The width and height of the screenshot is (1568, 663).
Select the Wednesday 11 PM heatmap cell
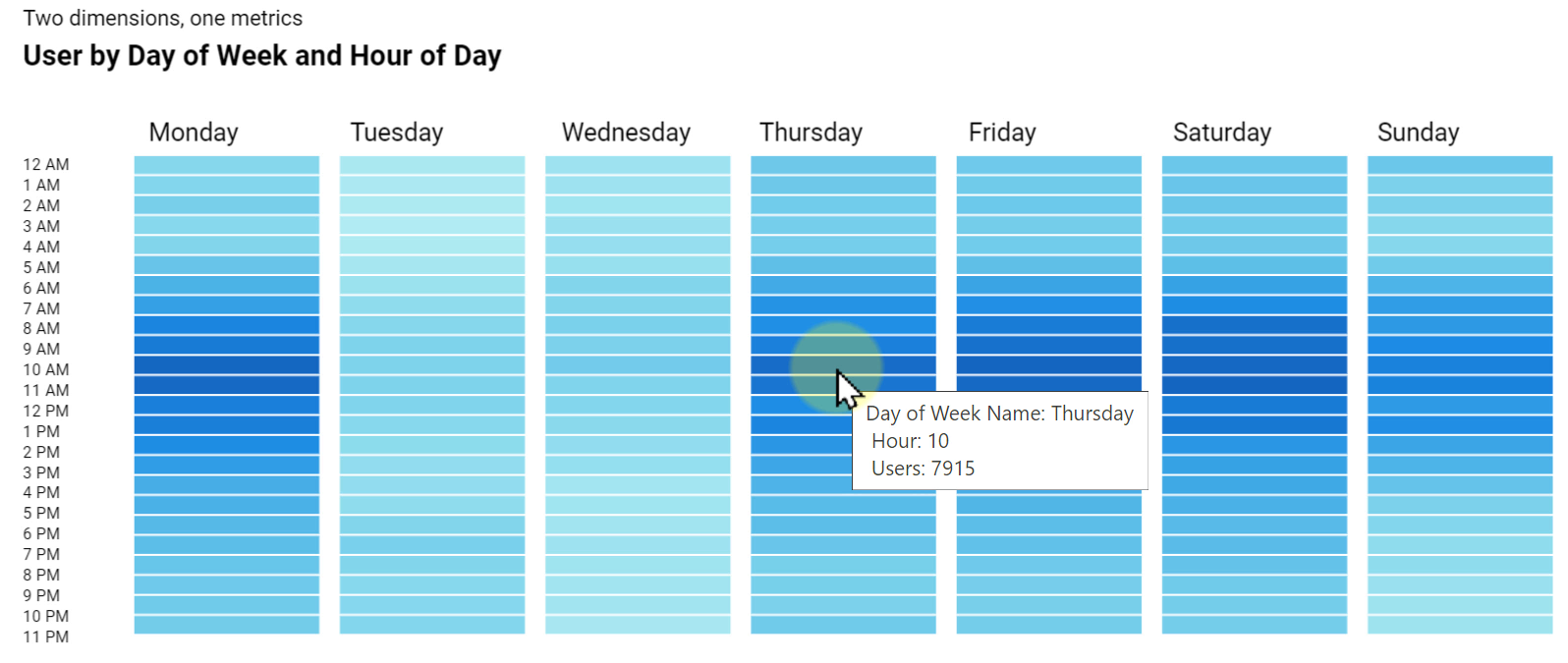pos(638,625)
